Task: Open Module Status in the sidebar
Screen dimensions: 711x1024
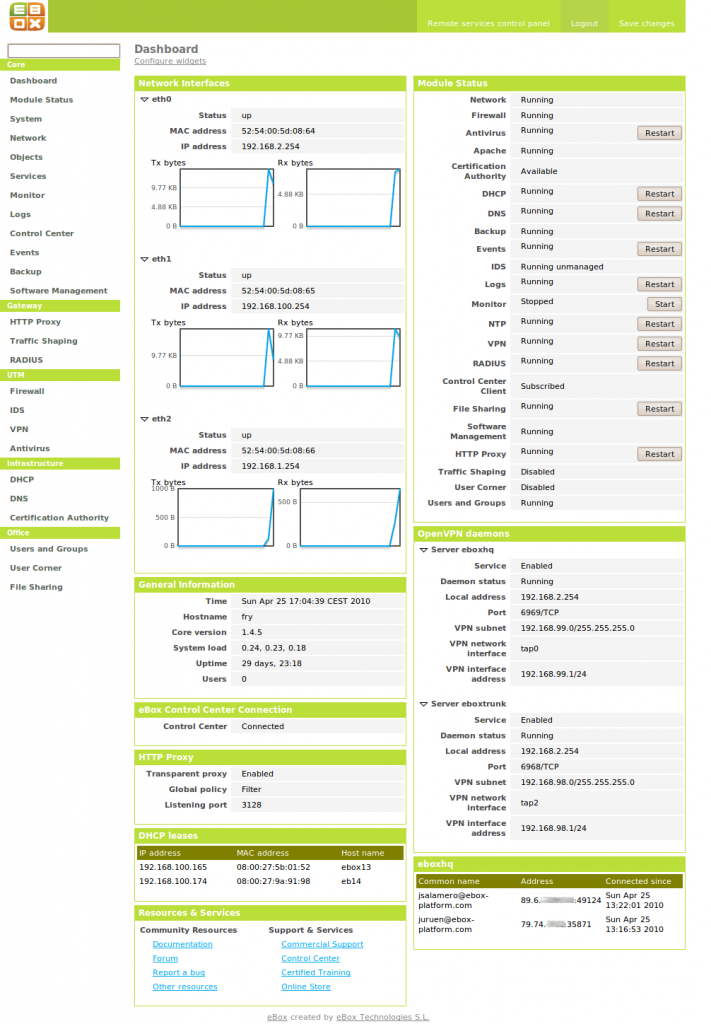Action: tap(41, 100)
